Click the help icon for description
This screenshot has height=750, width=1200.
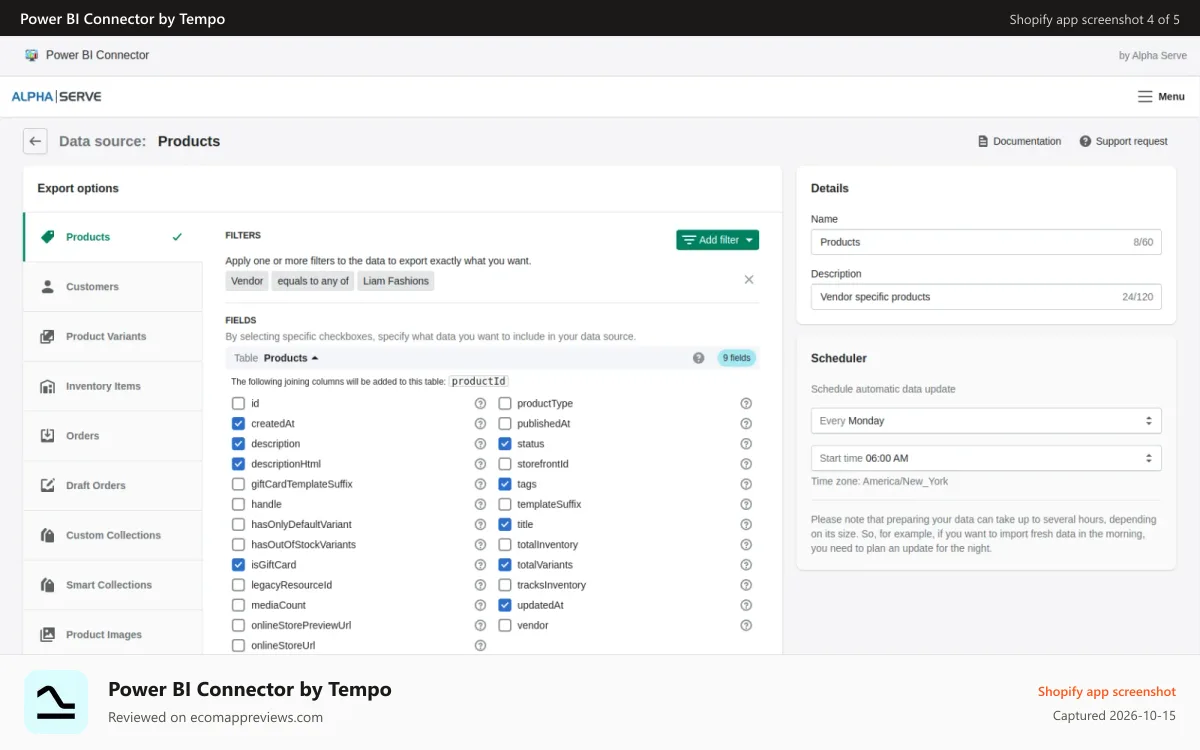coord(480,444)
